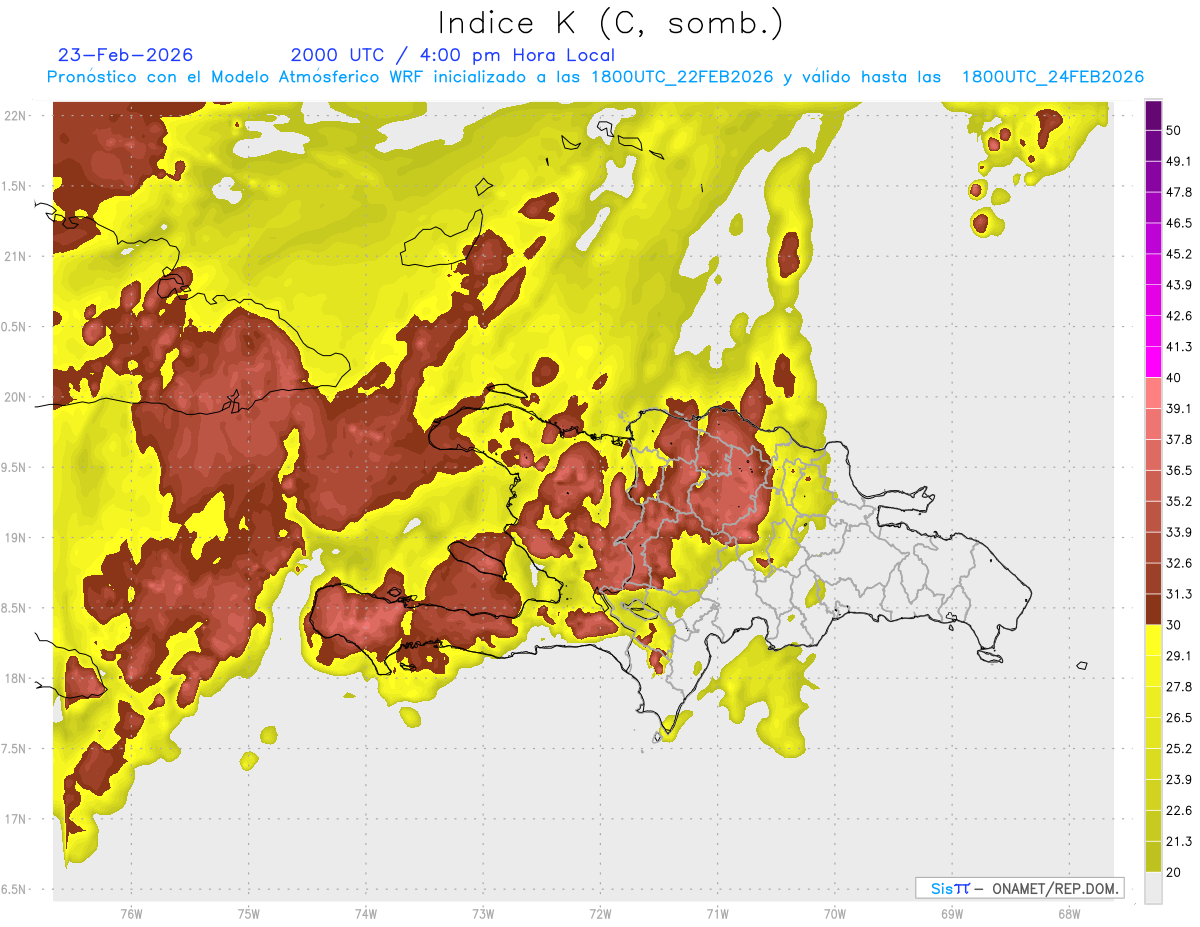Click the '22.6' value on the color scale
Screen dimensions: 1200x927
pos(1179,810)
